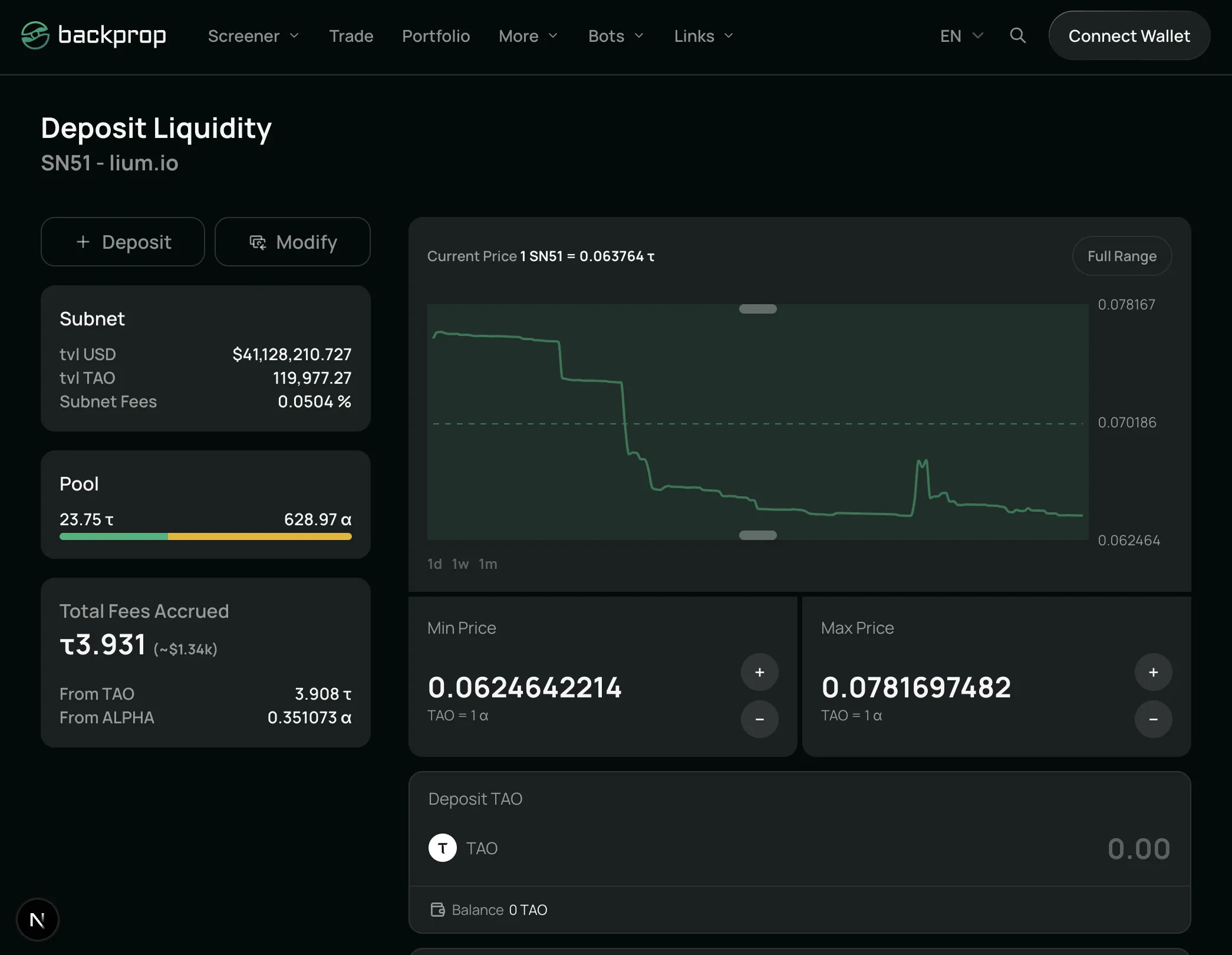
Task: Increase Max Price with plus button
Action: click(x=1153, y=672)
